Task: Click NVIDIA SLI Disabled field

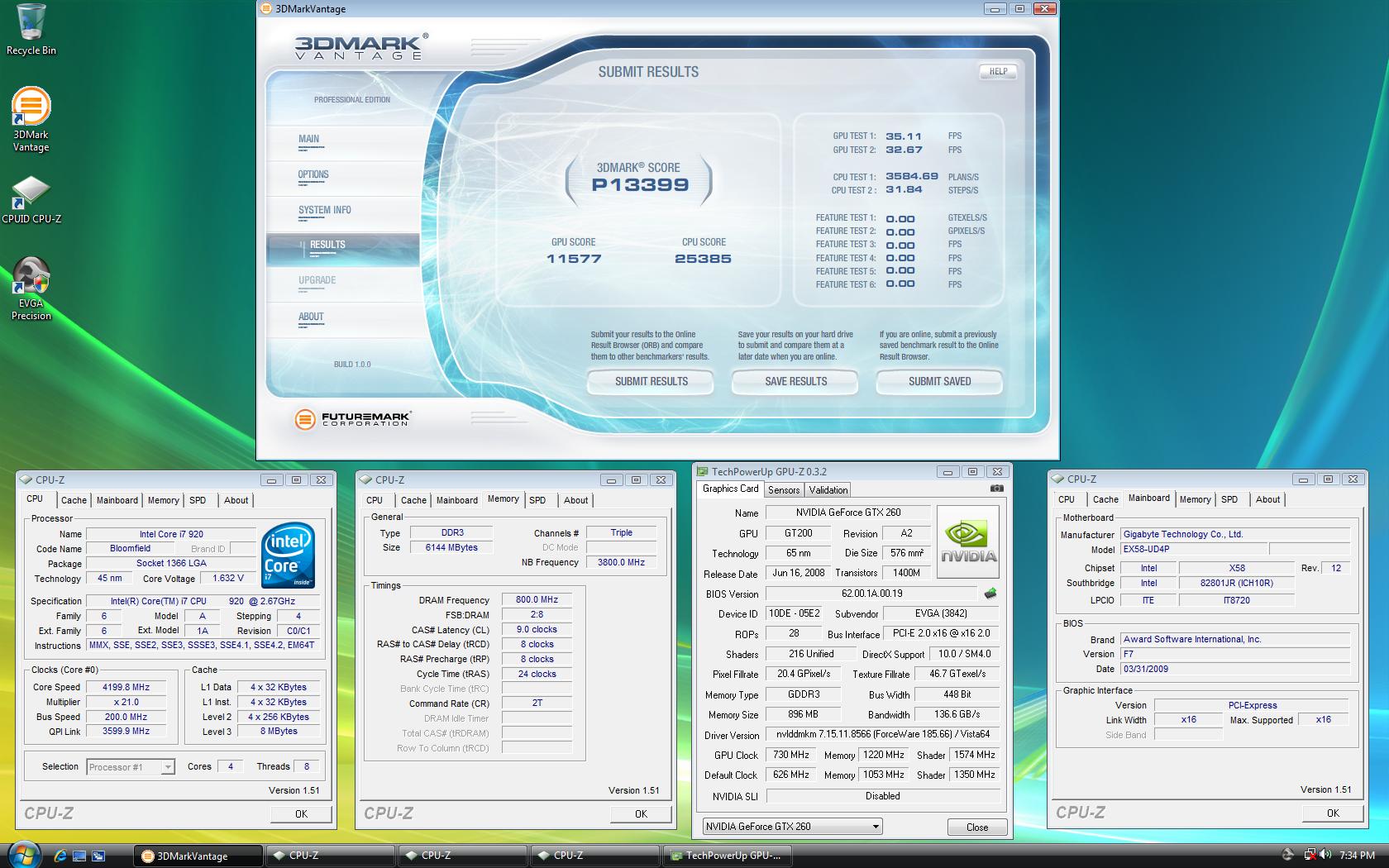Action: (x=882, y=796)
